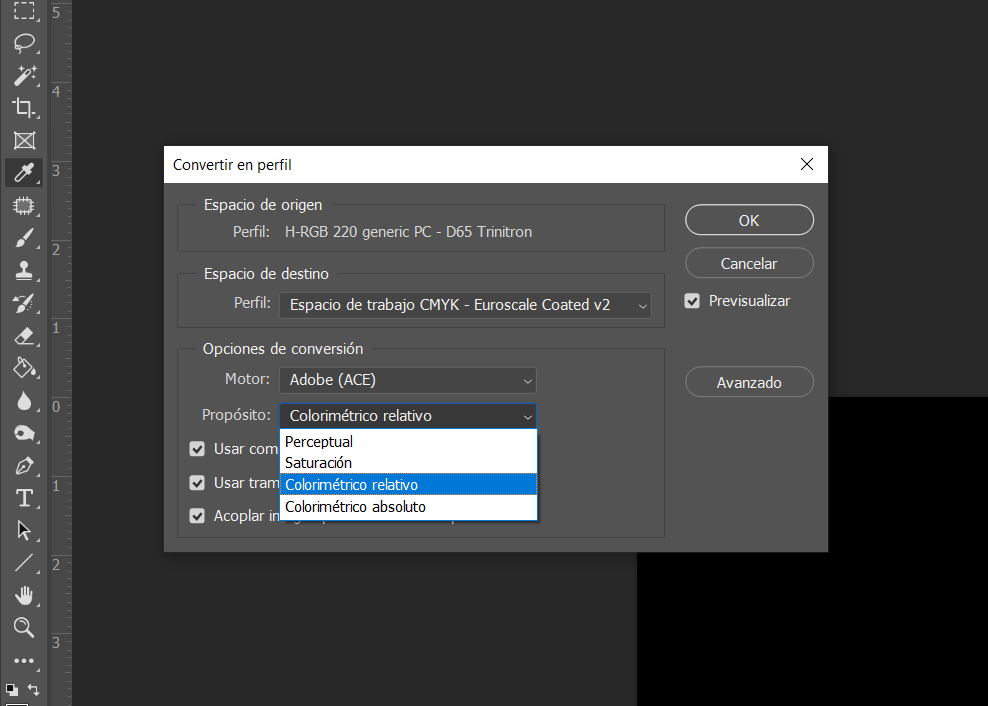Image resolution: width=988 pixels, height=706 pixels.
Task: Toggle the Previsualizar checkbox
Action: [x=692, y=301]
